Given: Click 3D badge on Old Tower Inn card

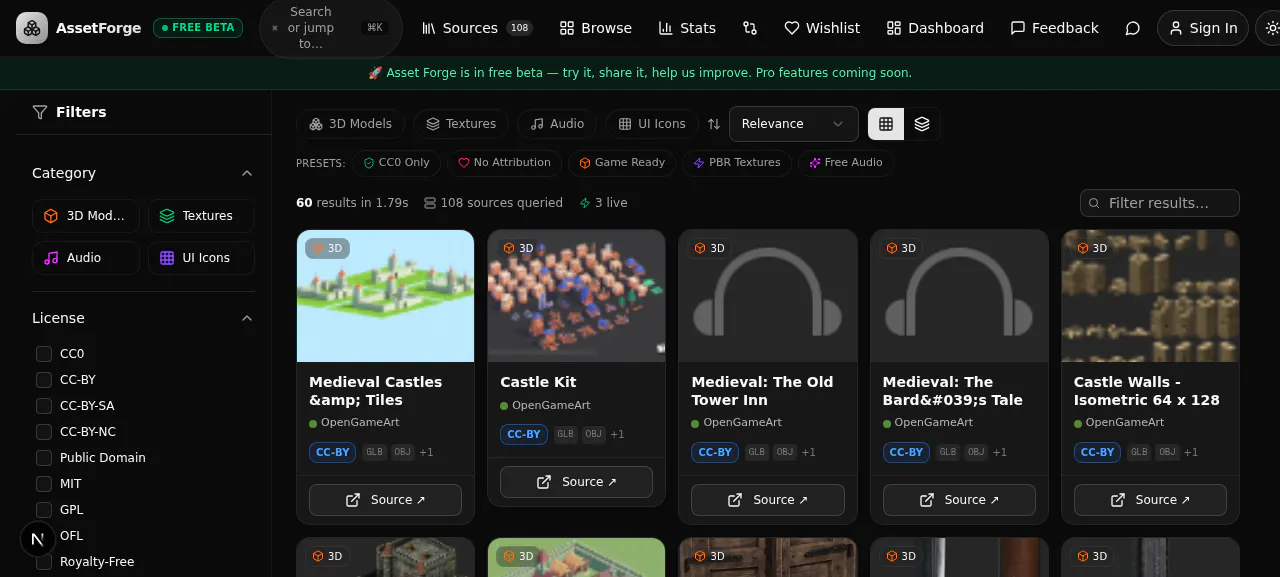Looking at the screenshot, I should pyautogui.click(x=710, y=248).
